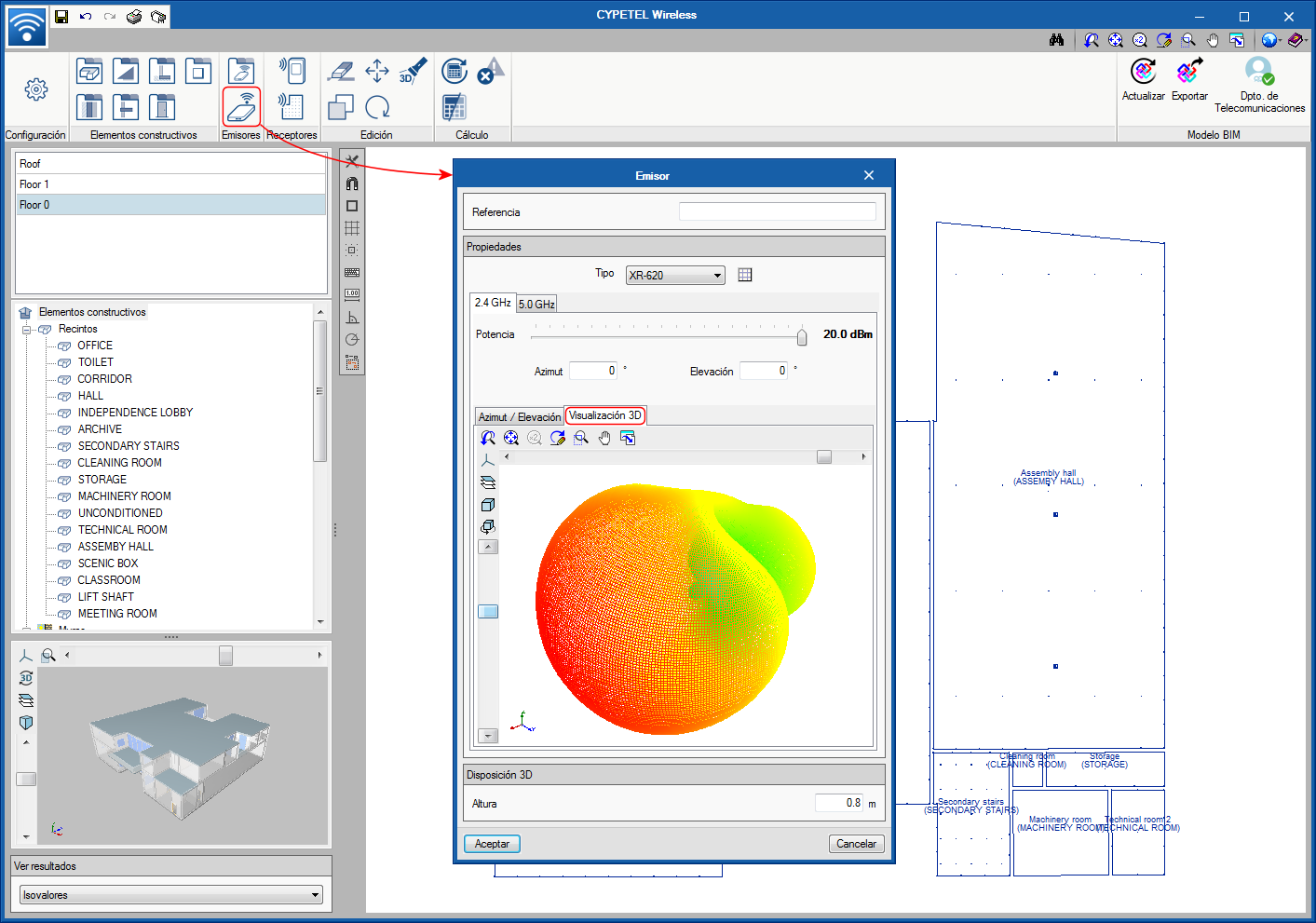
Task: Click the Altura value field
Action: coord(839,803)
